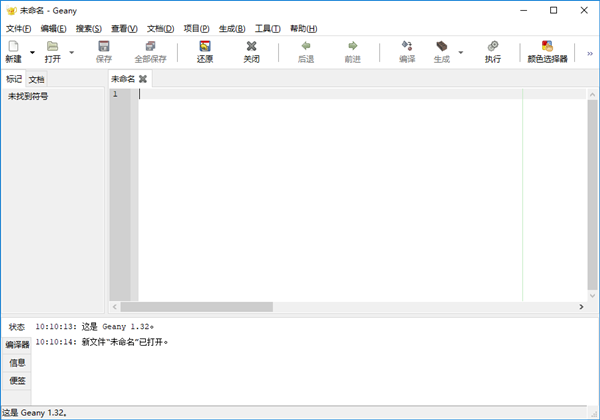Click the Geany app icon in title bar
The height and width of the screenshot is (420, 600).
click(11, 11)
